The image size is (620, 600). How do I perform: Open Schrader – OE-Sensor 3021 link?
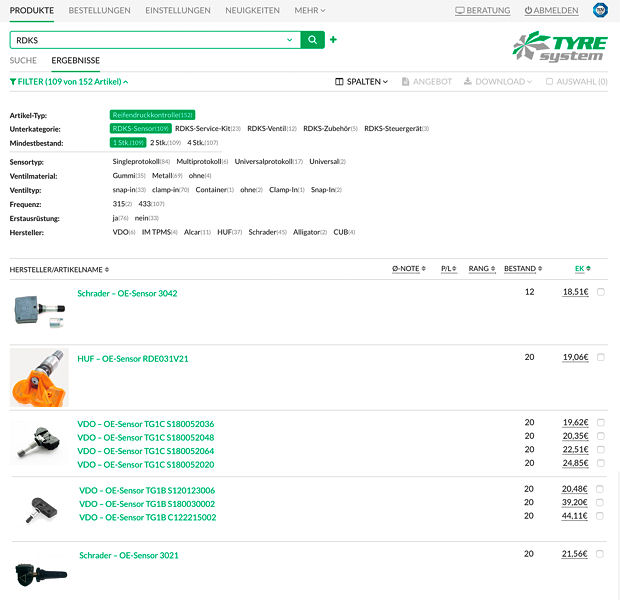pos(129,555)
